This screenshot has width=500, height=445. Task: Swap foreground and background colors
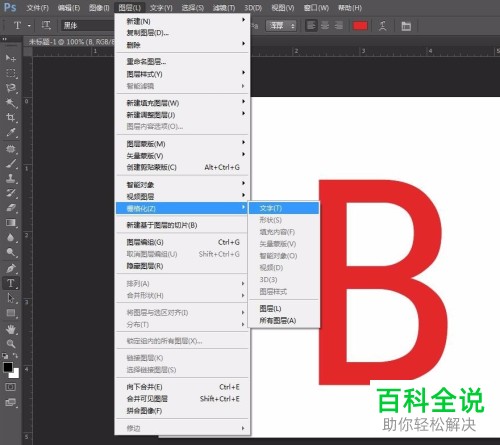point(15,356)
